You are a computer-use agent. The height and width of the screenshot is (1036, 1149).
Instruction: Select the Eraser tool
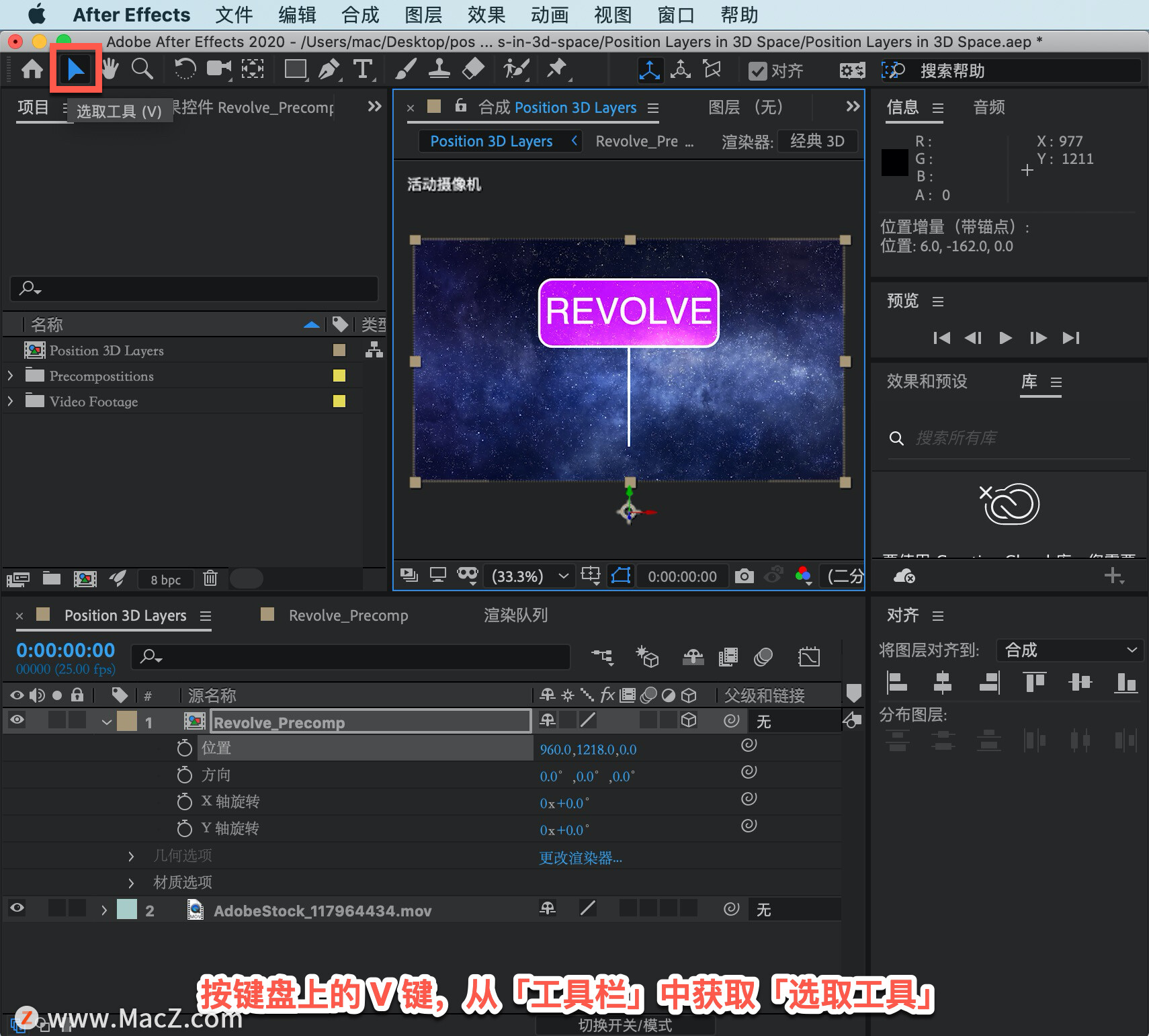(473, 69)
